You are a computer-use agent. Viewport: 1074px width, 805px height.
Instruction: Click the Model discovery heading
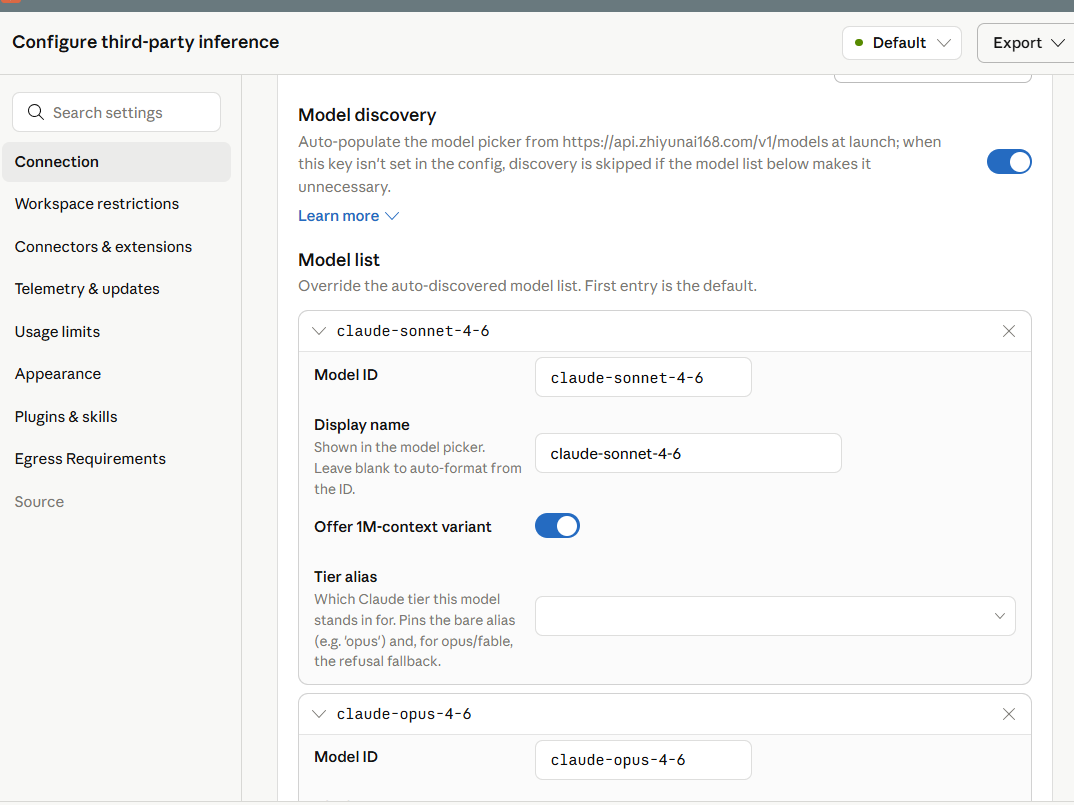pyautogui.click(x=367, y=115)
